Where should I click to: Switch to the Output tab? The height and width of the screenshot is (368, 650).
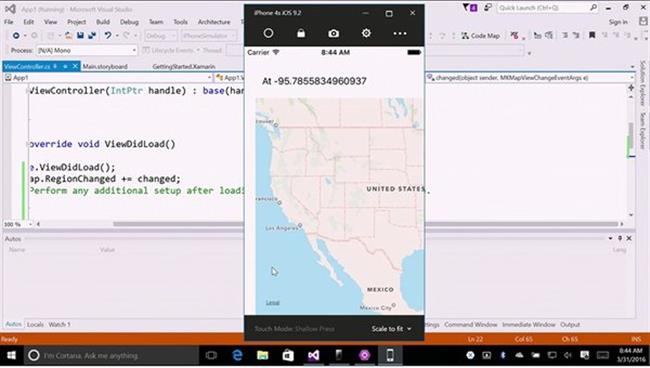(x=570, y=324)
